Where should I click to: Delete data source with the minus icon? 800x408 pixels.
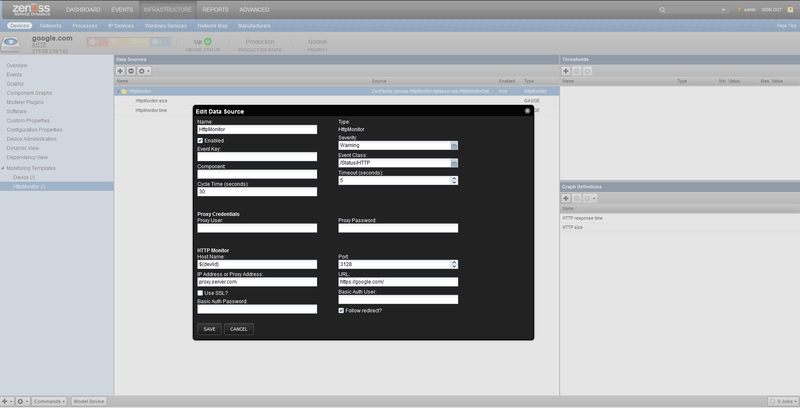[x=131, y=71]
